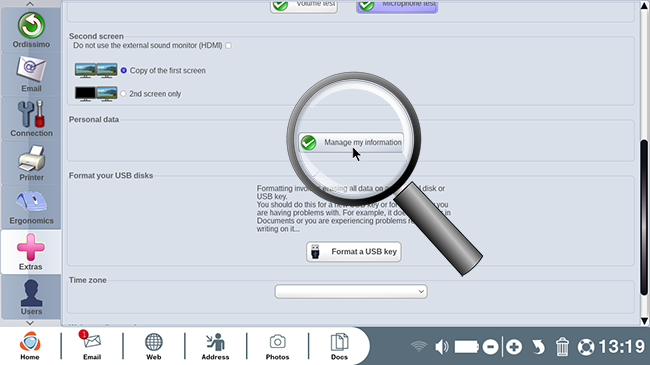
Task: Click scrollbar up arrow
Action: point(644,6)
